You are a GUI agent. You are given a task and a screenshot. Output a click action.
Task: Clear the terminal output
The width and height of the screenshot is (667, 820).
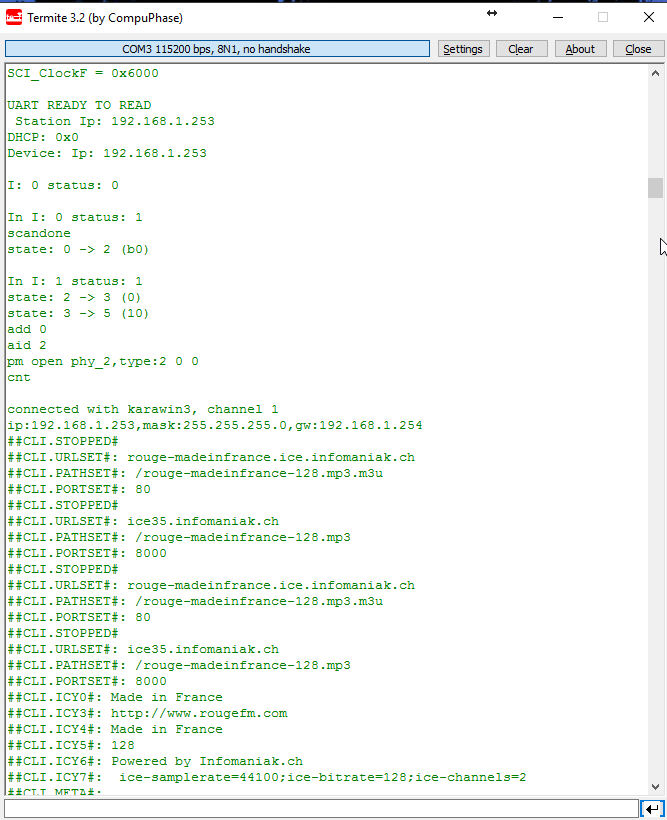click(x=521, y=49)
